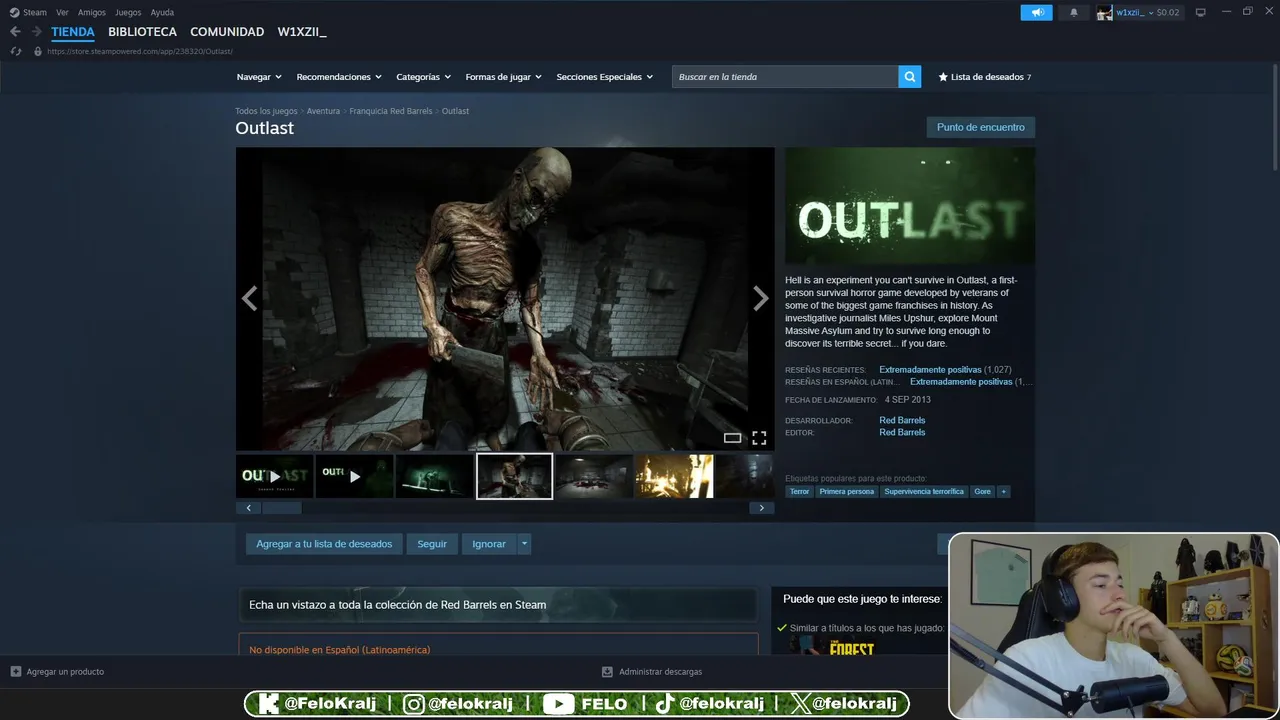
Task: Reload the store page with refresh icon
Action: (16, 51)
